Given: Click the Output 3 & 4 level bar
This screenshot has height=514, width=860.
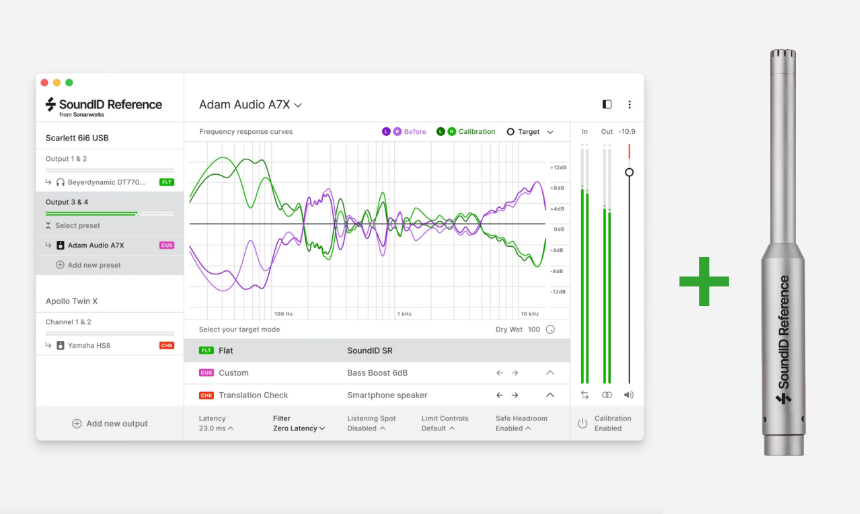Looking at the screenshot, I should [110, 213].
